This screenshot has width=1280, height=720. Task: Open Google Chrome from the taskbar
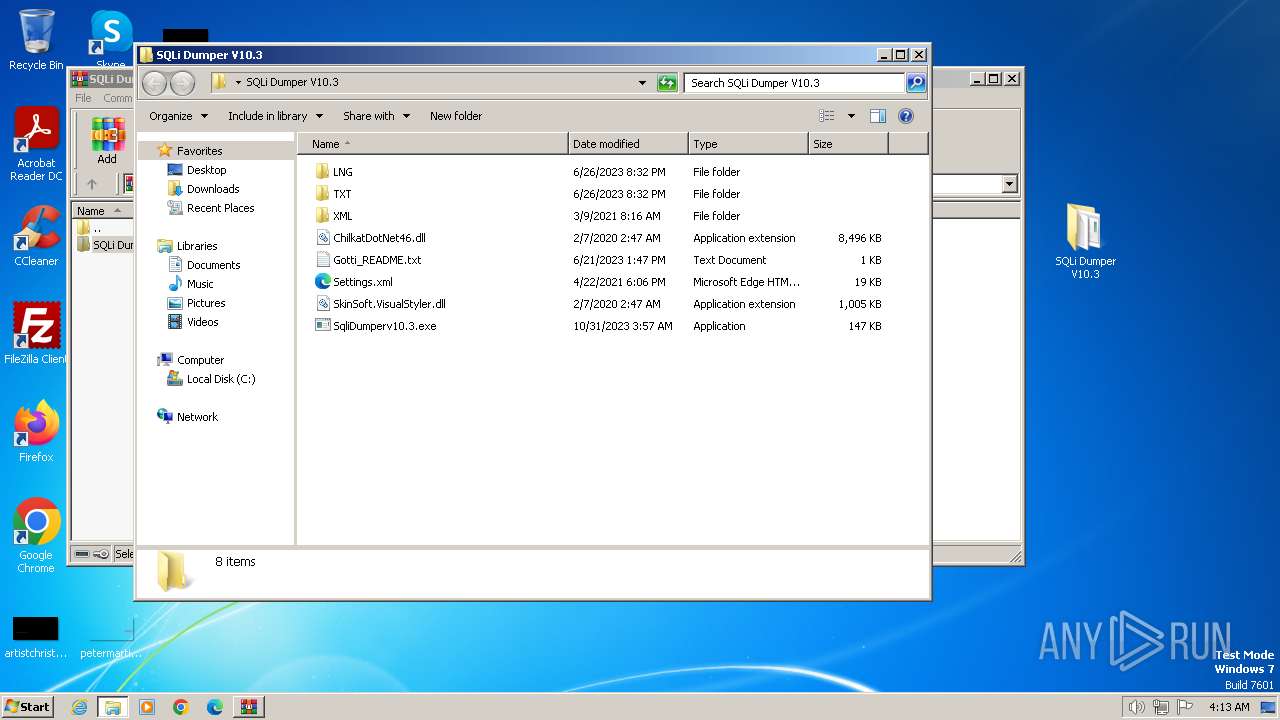181,707
